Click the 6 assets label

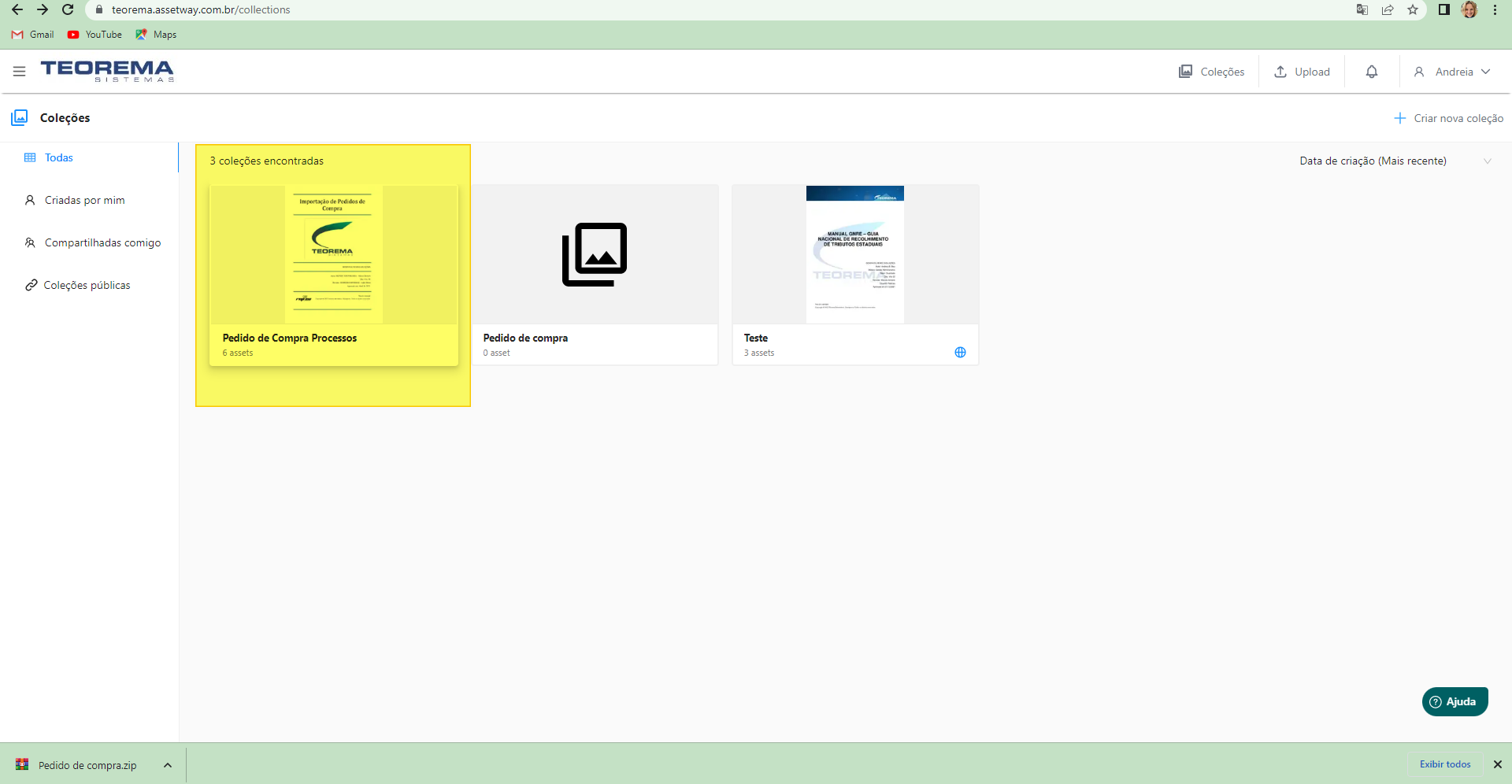[238, 353]
